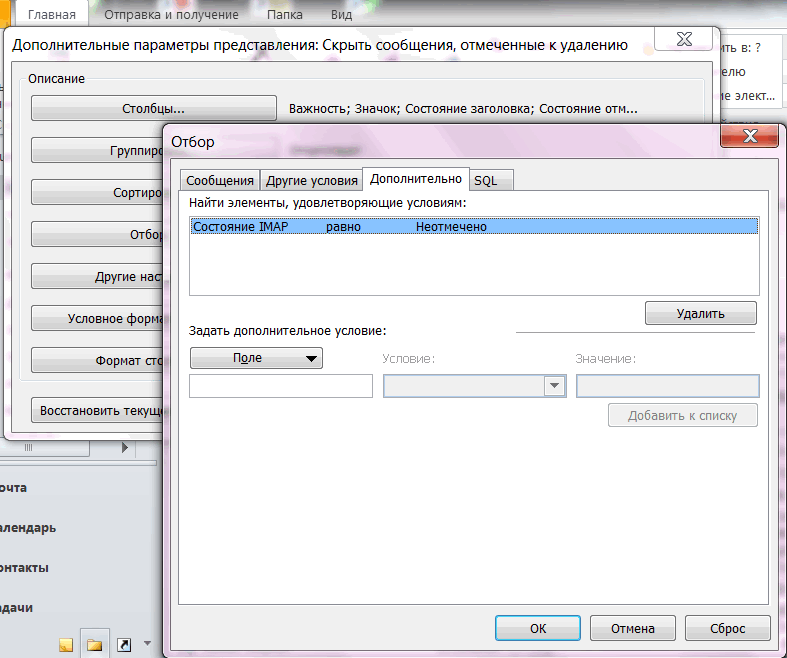787x658 pixels.
Task: Open the Почта navigation section
Action: click(x=14, y=487)
